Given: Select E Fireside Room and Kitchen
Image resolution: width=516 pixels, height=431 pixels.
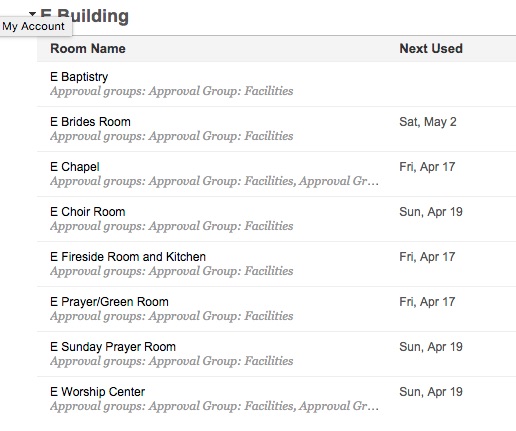Looking at the screenshot, I should tap(128, 257).
